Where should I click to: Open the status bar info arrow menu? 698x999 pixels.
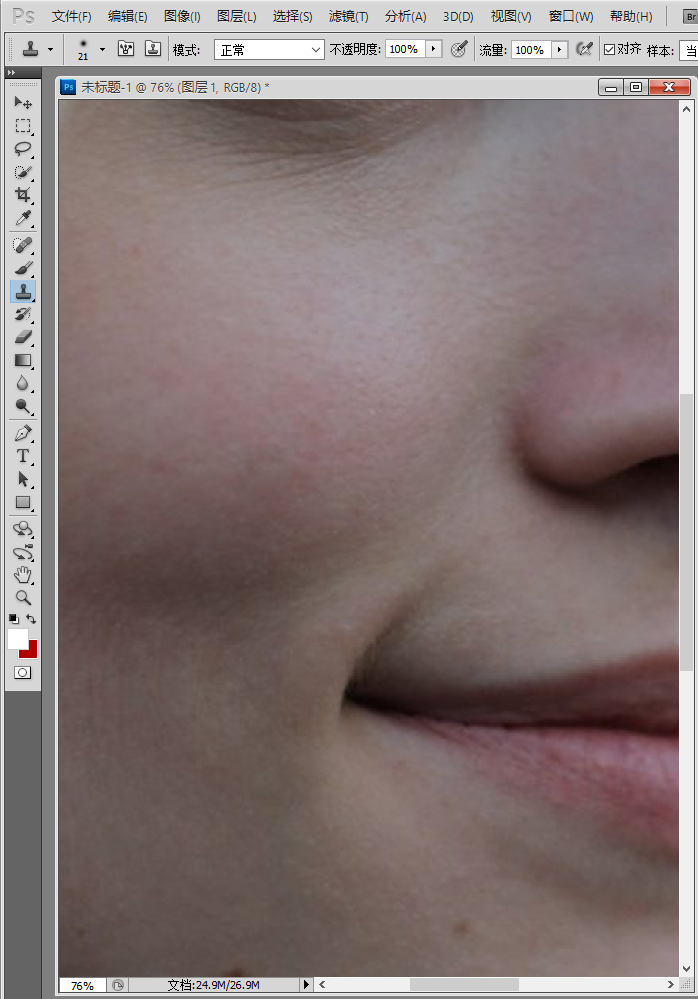click(306, 984)
